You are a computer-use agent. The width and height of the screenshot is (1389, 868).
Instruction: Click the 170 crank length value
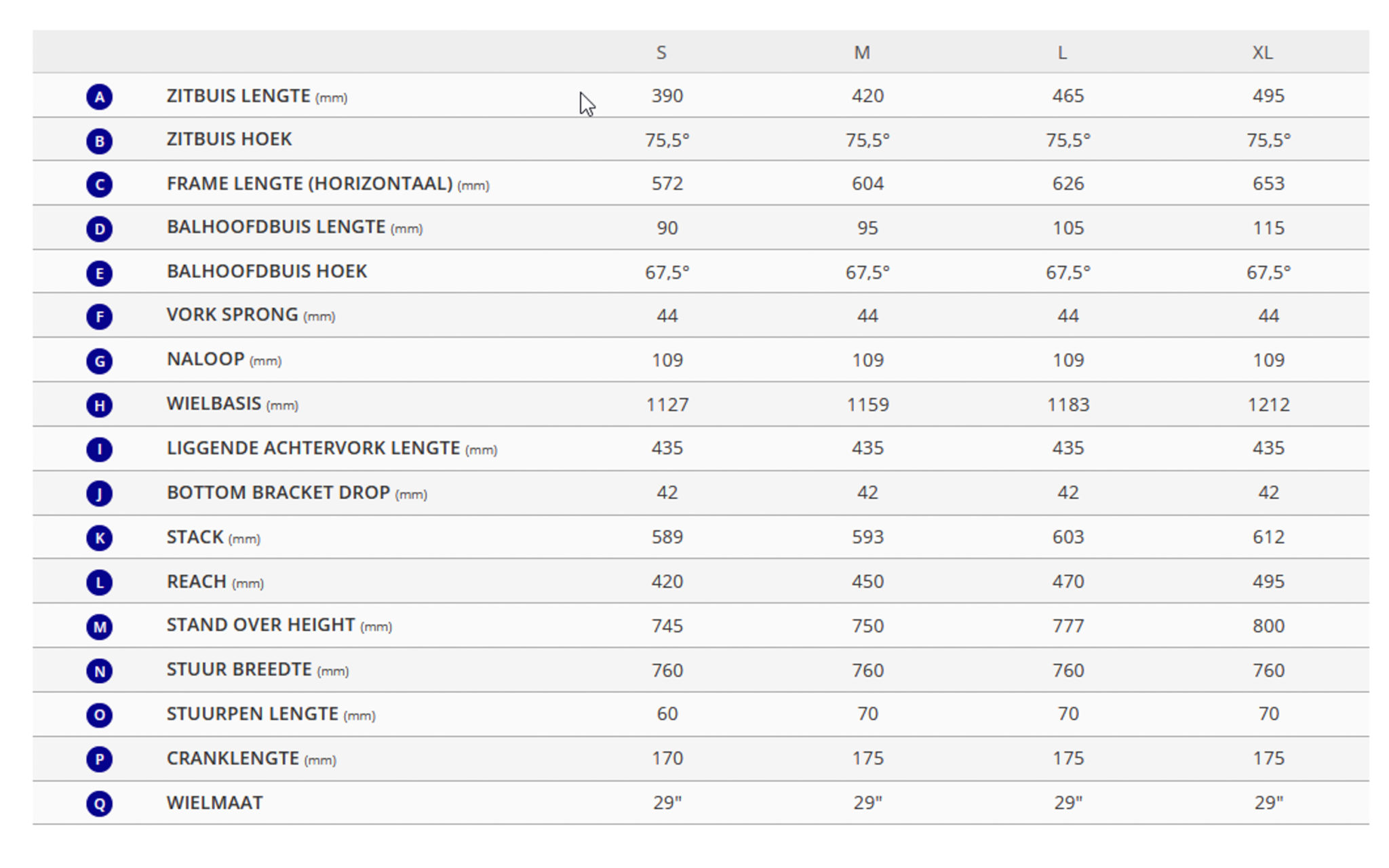coord(667,758)
